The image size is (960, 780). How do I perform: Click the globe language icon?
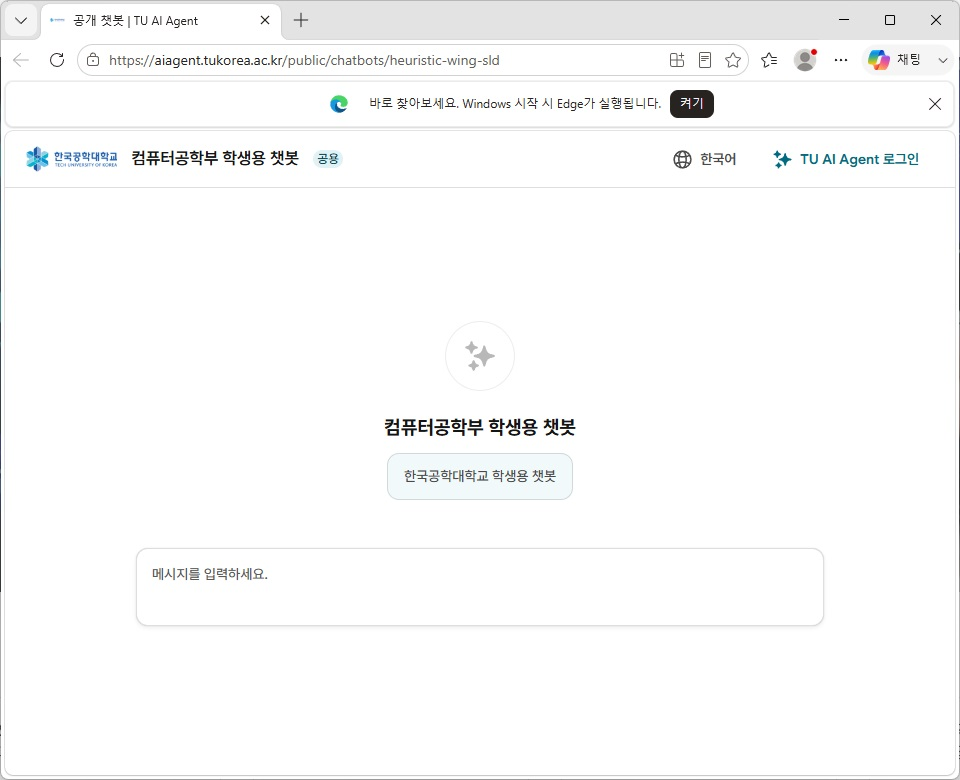(682, 160)
